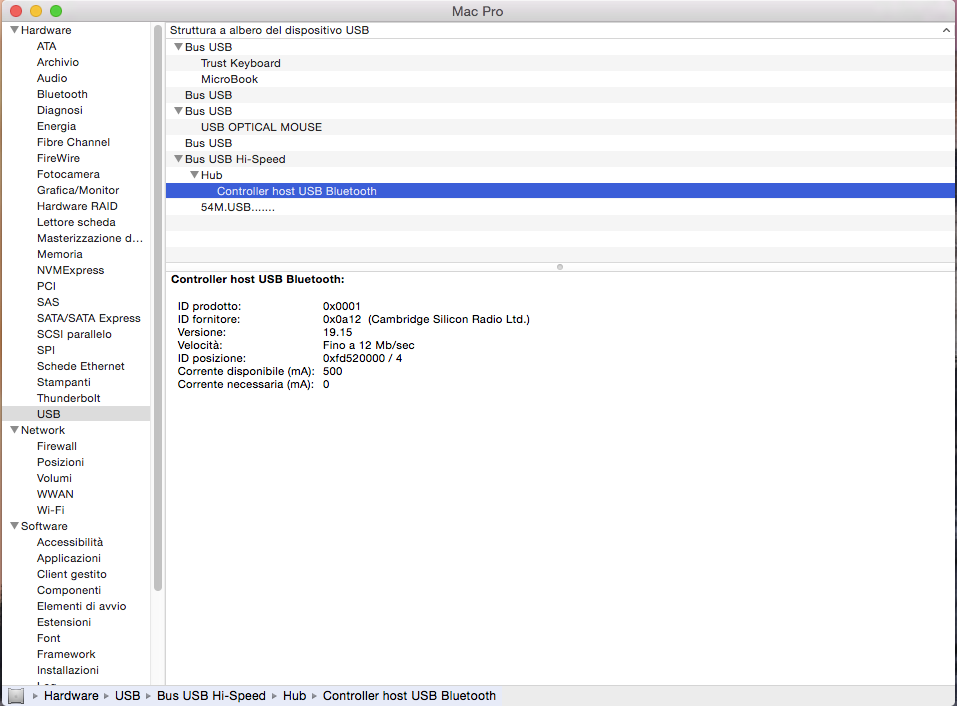Select SPI in the sidebar
Image resolution: width=957 pixels, height=706 pixels.
point(46,350)
